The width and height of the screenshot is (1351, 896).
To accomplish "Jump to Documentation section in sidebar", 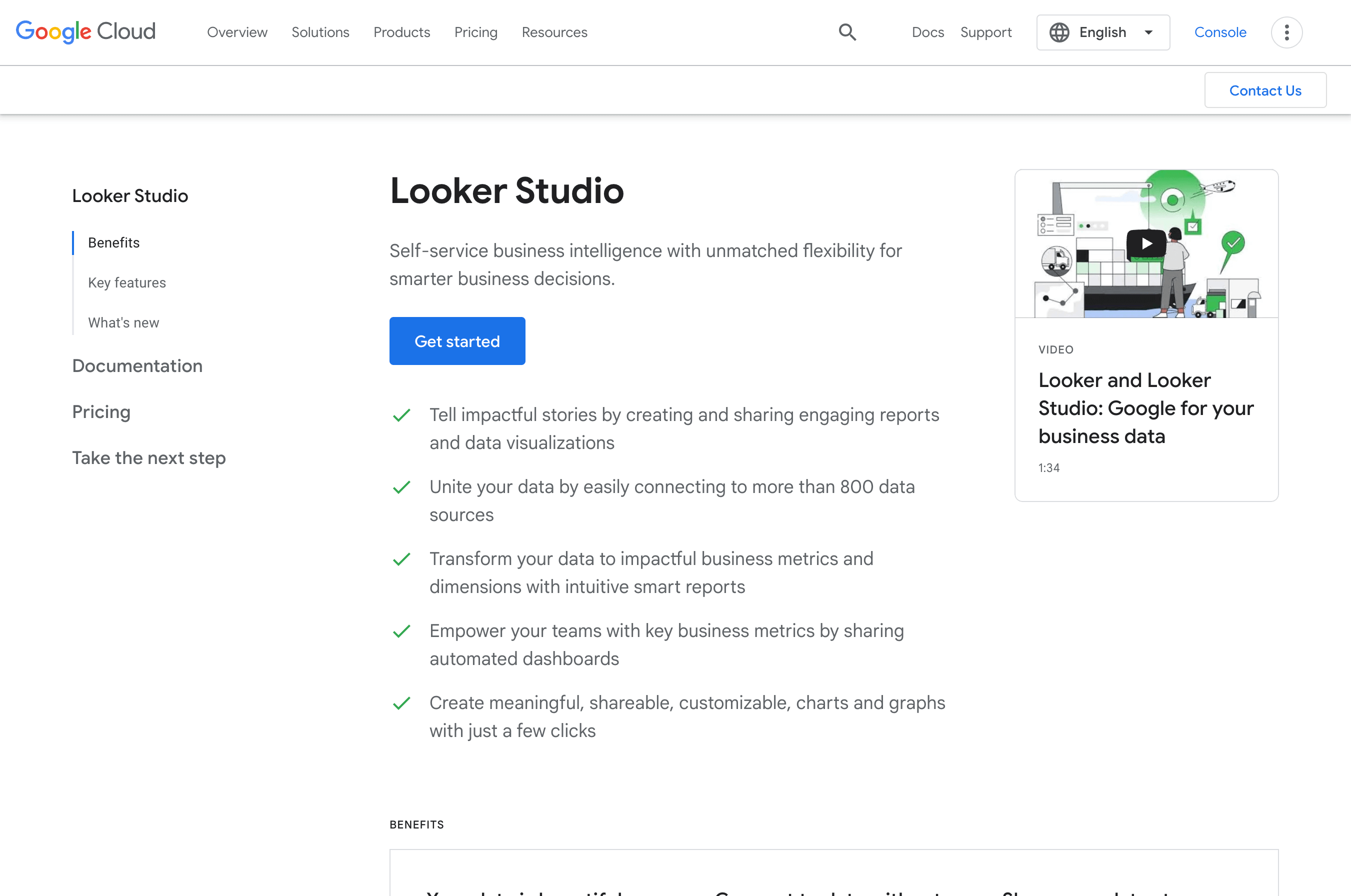I will pyautogui.click(x=137, y=365).
